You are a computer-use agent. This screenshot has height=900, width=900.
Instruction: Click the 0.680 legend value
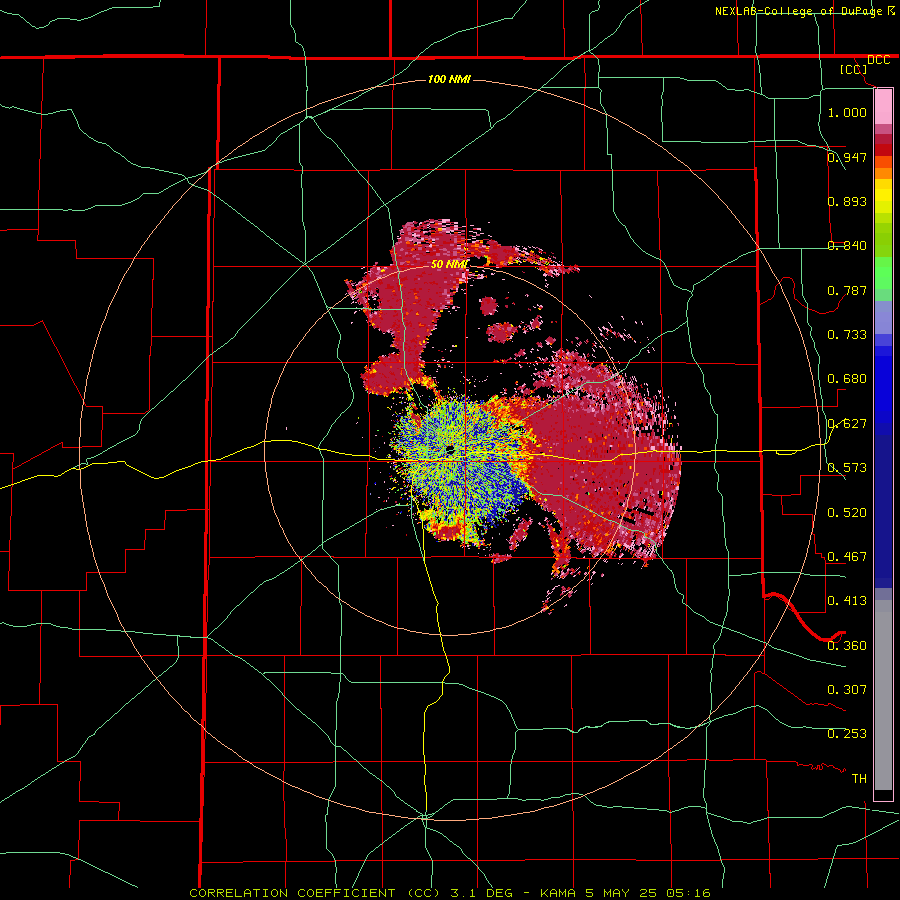pos(847,379)
